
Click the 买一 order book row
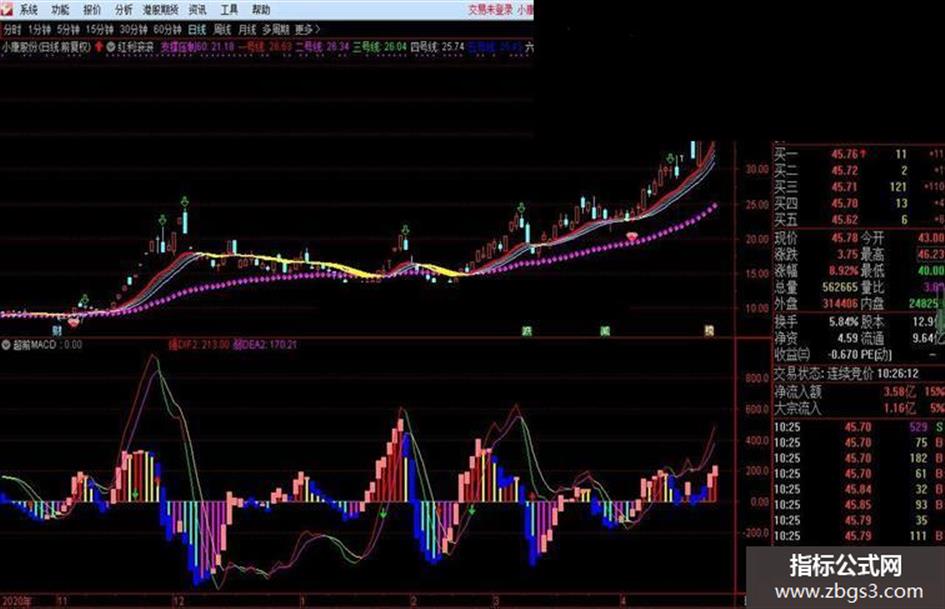pyautogui.click(x=859, y=154)
